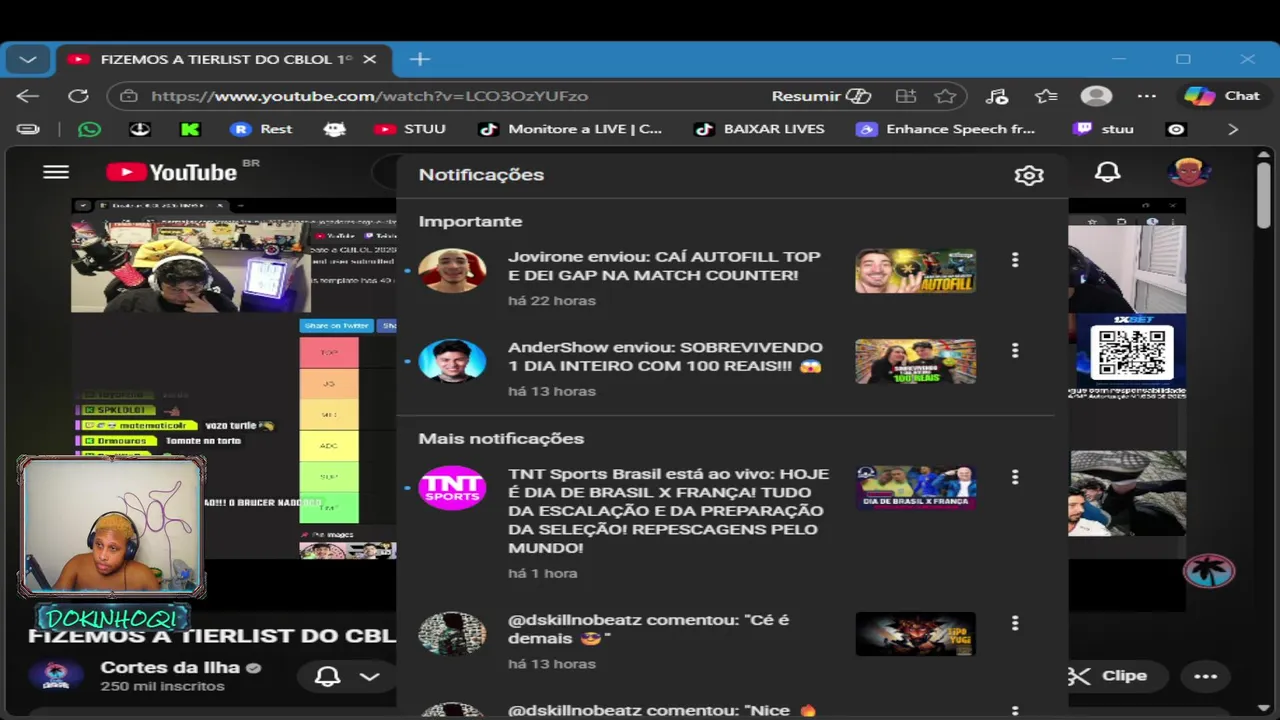This screenshot has width=1280, height=720.
Task: Open AnderShow channel avatar
Action: pos(452,360)
